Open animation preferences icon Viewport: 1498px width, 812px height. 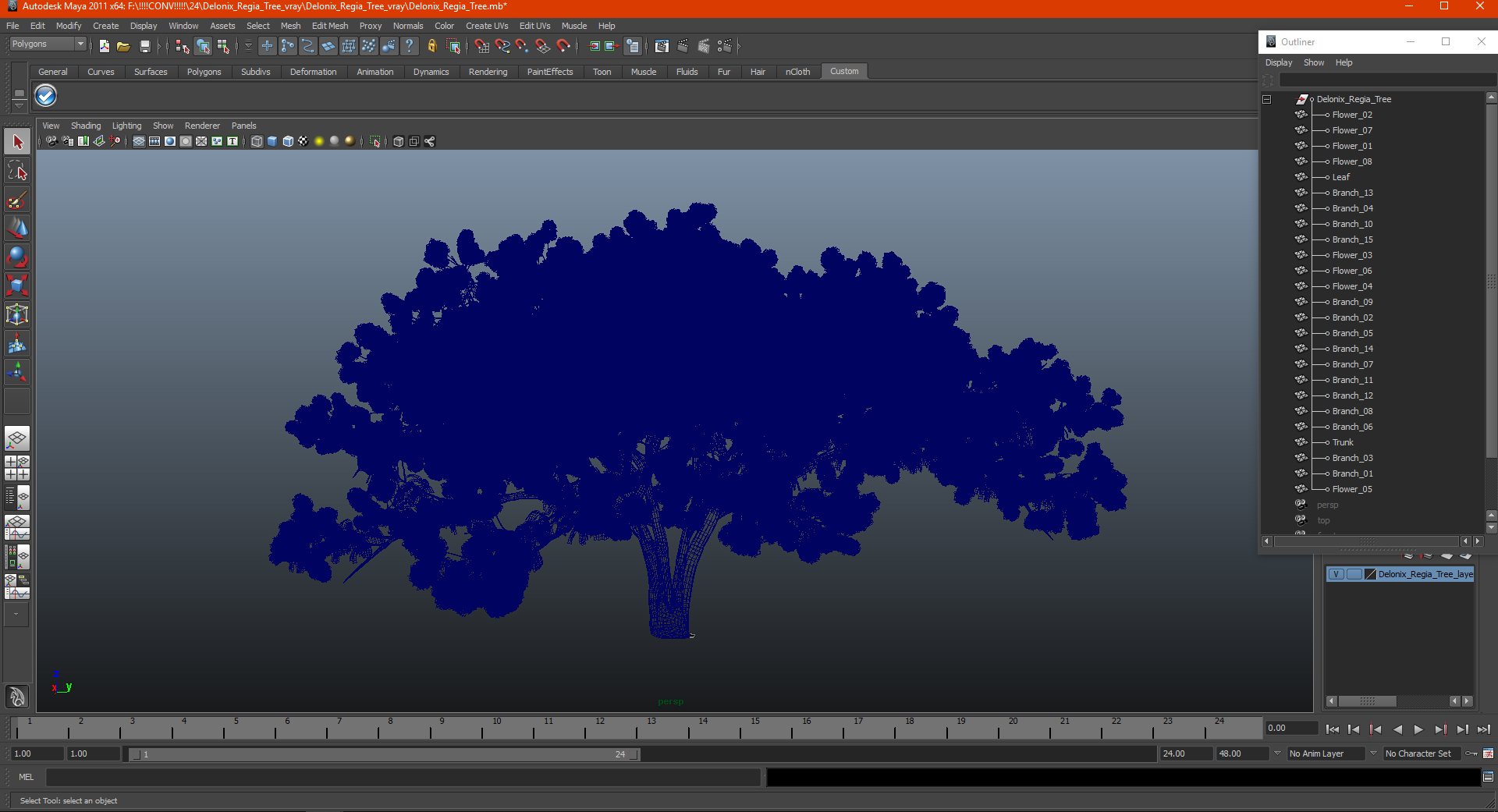tap(1489, 753)
